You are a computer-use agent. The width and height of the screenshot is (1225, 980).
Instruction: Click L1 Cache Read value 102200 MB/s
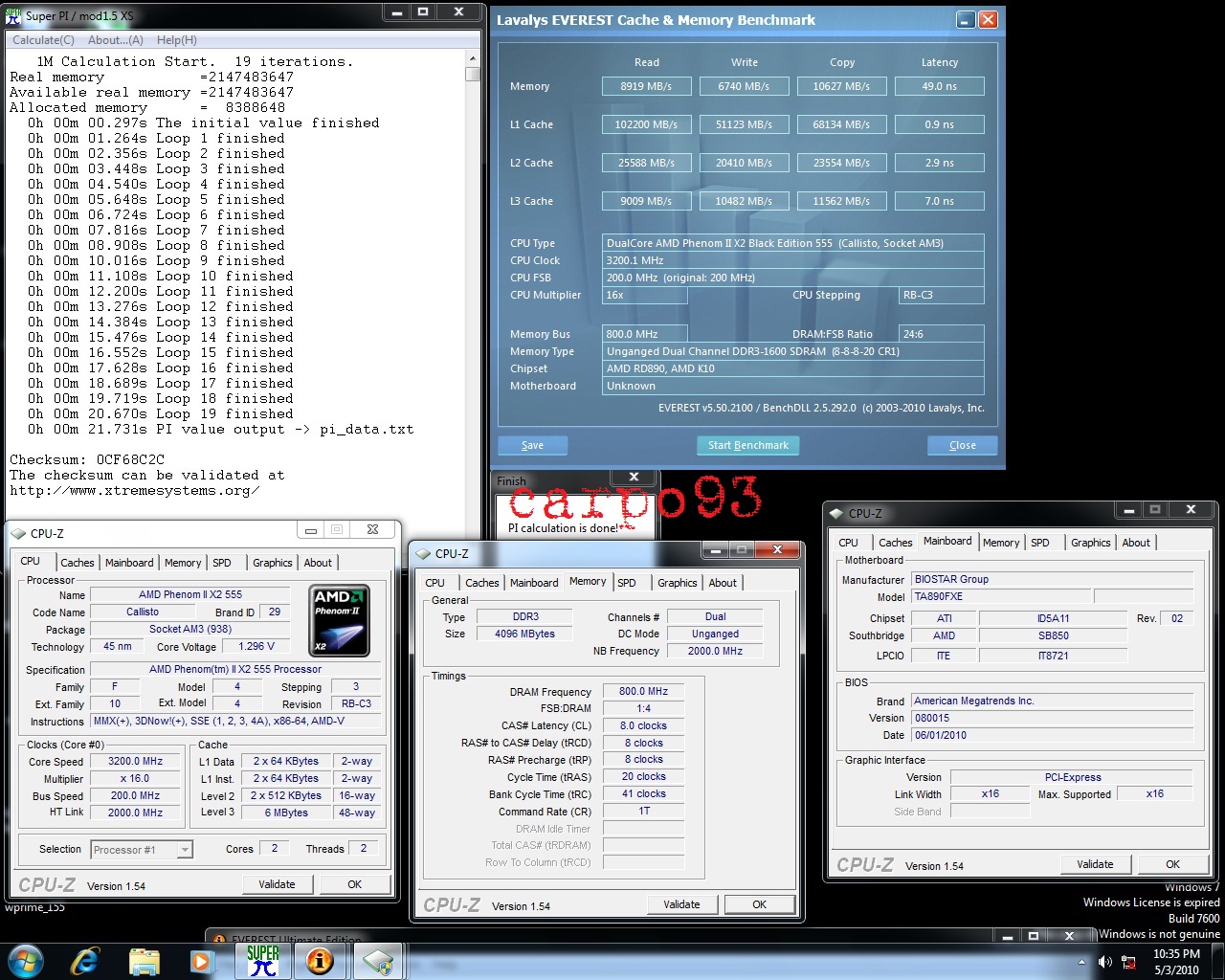coord(646,124)
